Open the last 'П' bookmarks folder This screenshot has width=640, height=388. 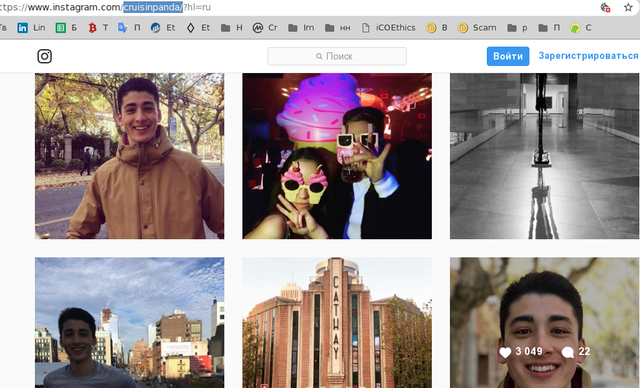[549, 28]
